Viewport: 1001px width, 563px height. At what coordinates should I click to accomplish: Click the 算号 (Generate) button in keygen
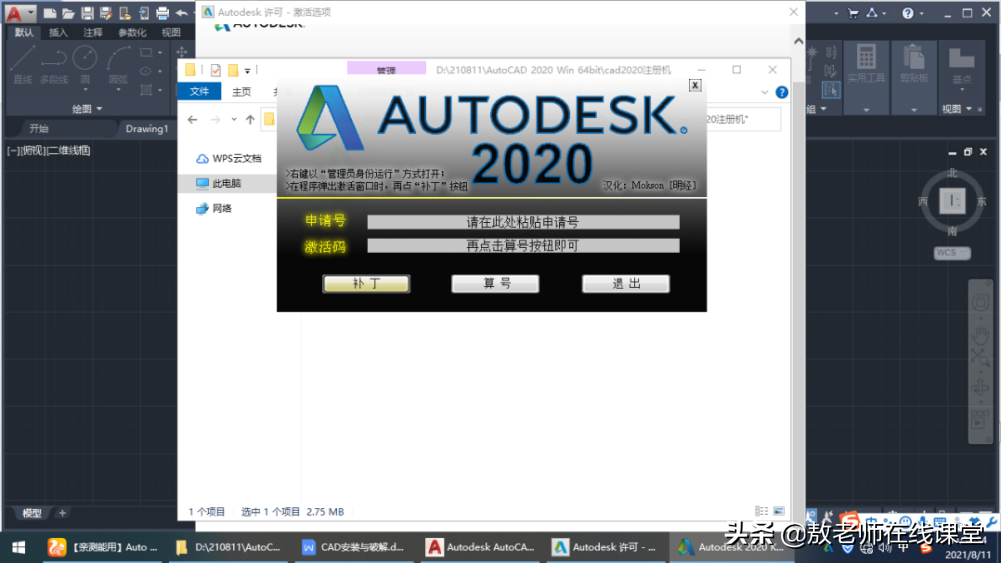tap(495, 283)
